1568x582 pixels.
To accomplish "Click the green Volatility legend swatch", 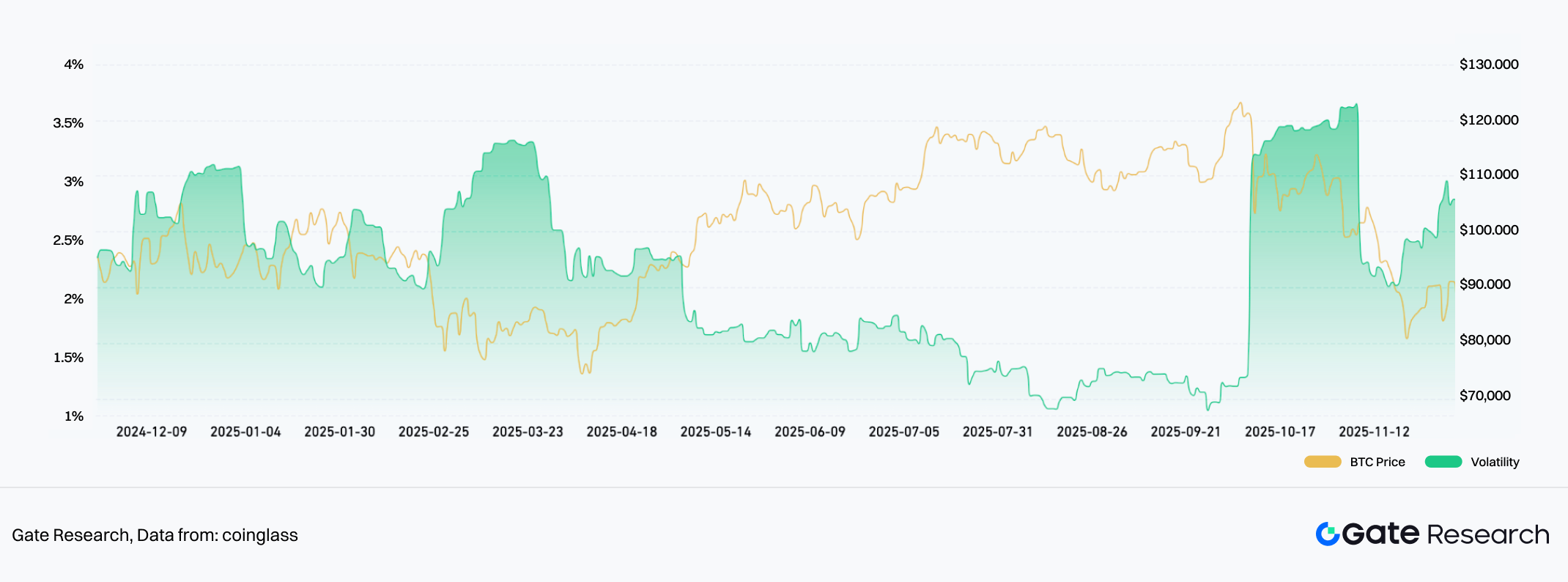I will point(1443,462).
